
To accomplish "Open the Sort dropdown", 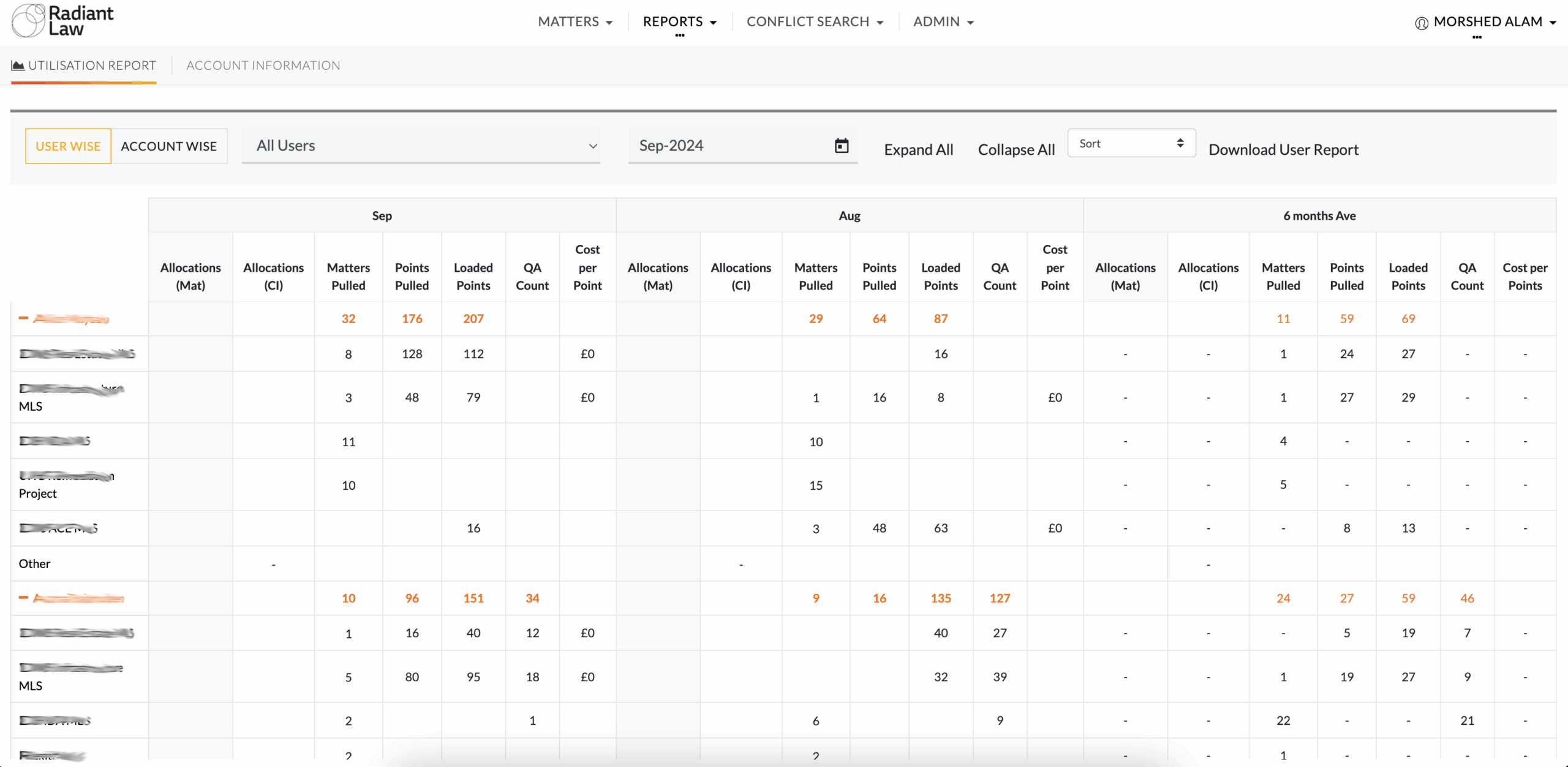I will (1131, 143).
